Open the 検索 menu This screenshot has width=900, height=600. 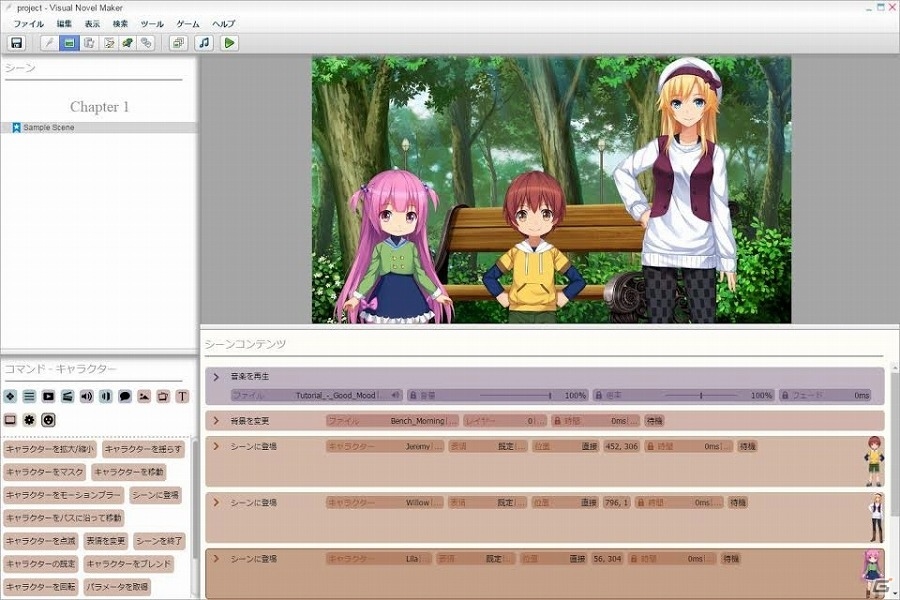tap(120, 24)
